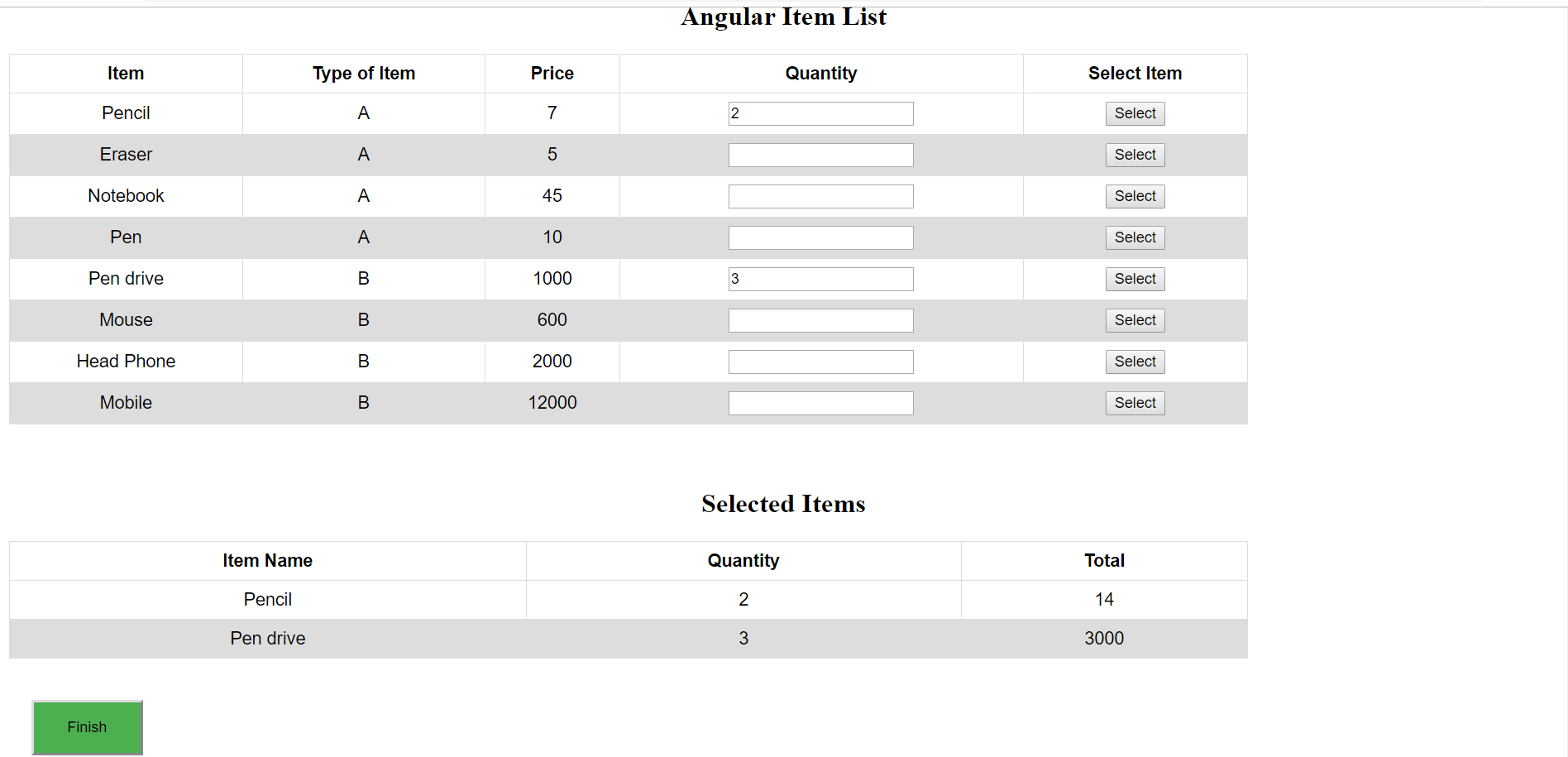Click the quantity field for Pen
The height and width of the screenshot is (757, 1568).
(820, 237)
